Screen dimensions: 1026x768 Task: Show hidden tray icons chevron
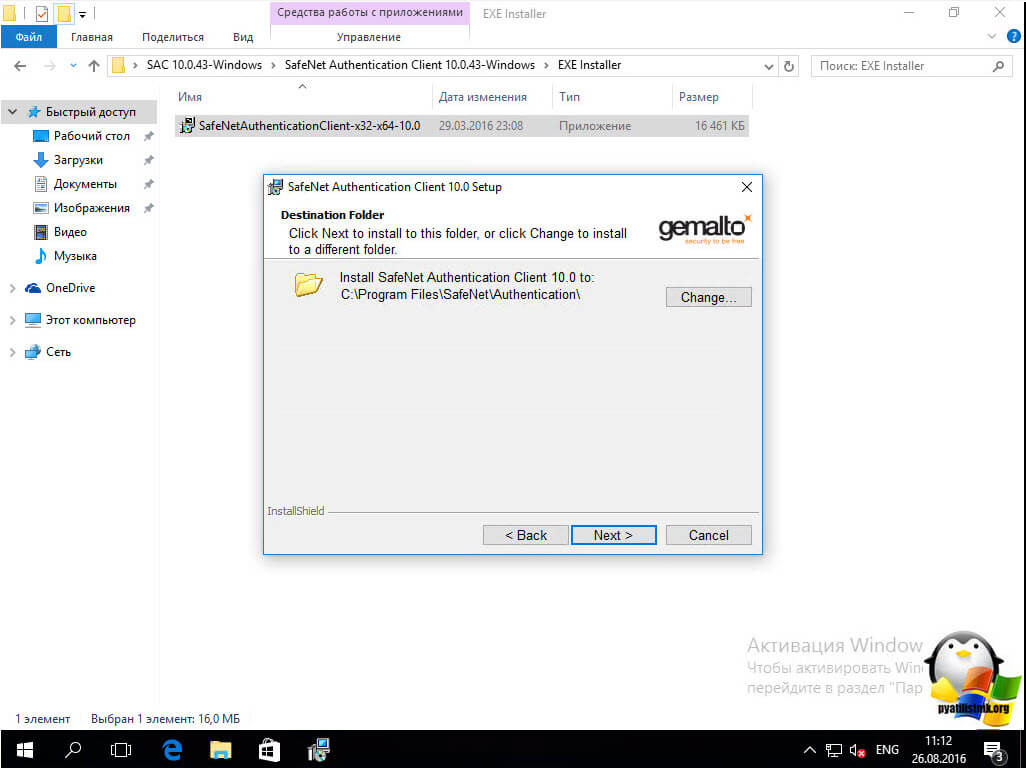click(x=810, y=750)
